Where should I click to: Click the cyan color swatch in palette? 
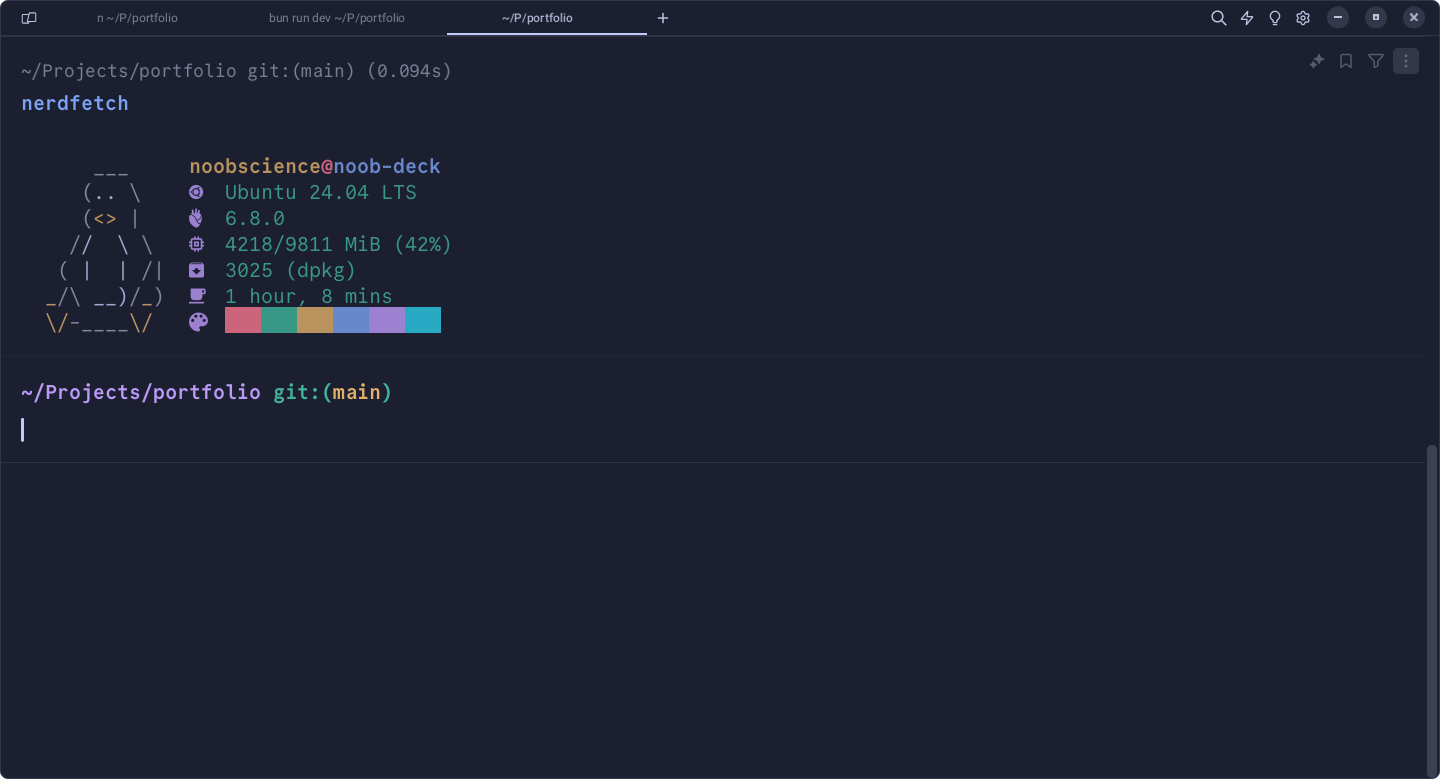click(x=423, y=320)
